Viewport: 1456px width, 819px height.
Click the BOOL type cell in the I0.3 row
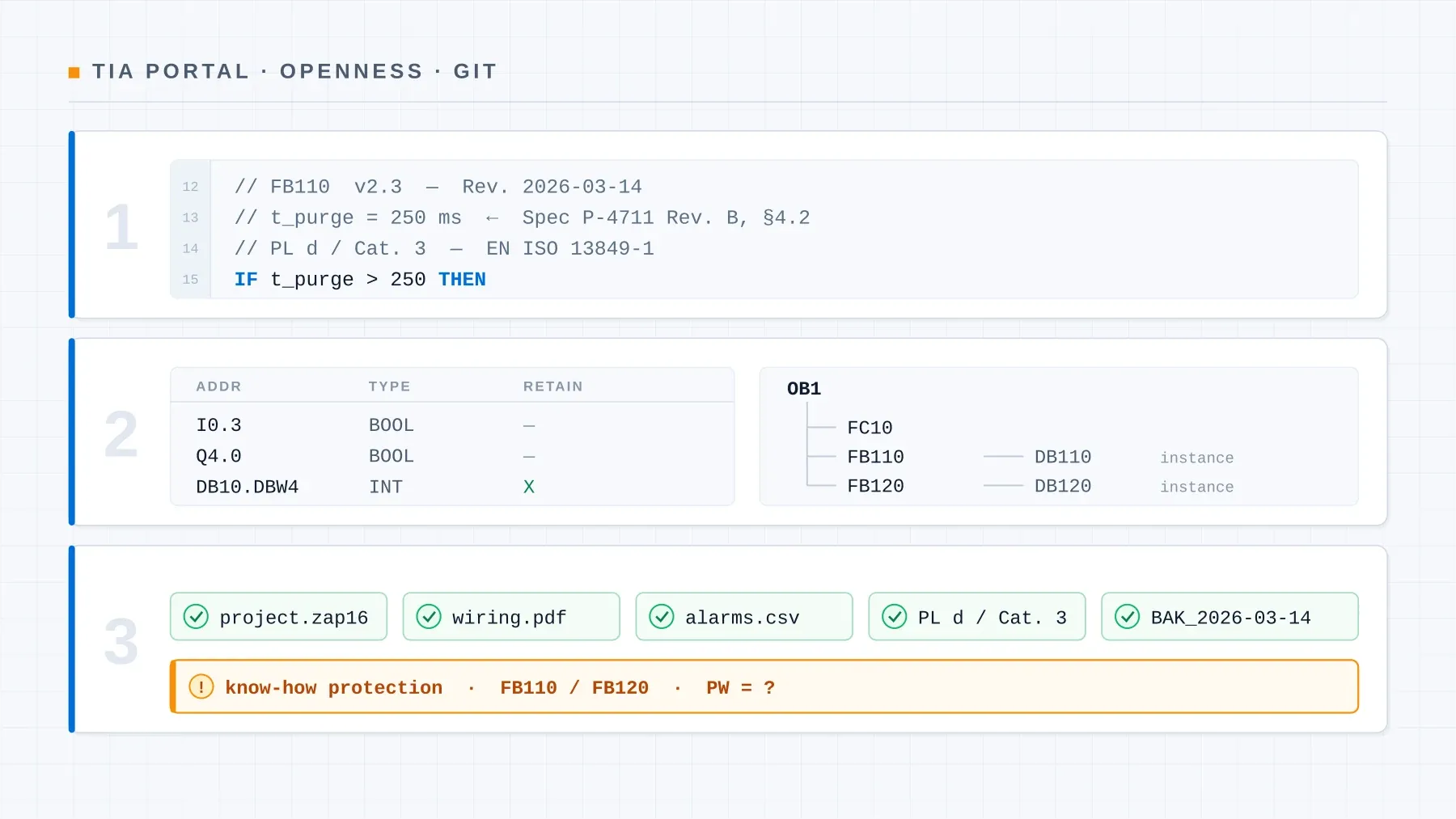[x=392, y=425]
